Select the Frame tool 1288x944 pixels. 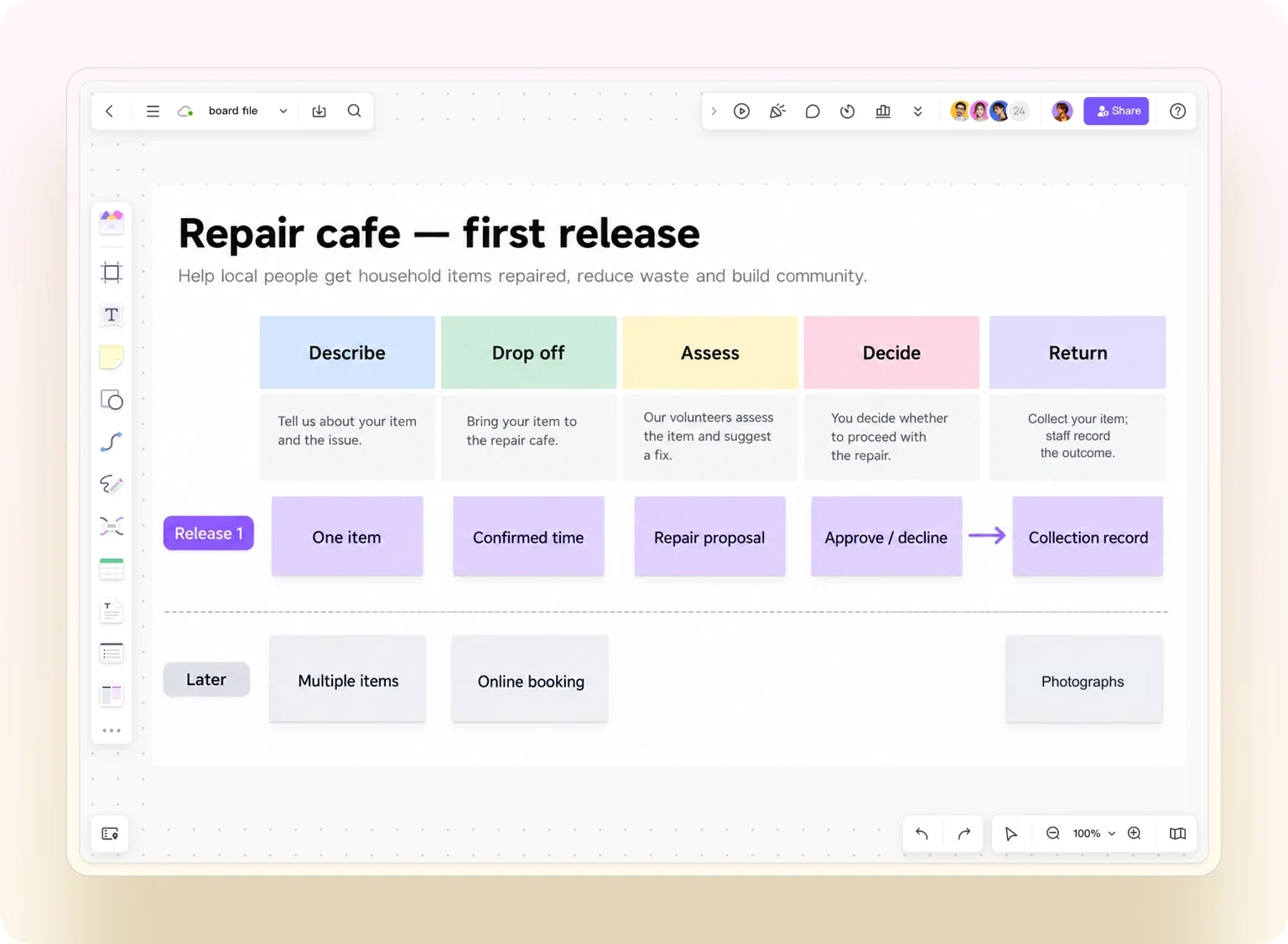(112, 272)
